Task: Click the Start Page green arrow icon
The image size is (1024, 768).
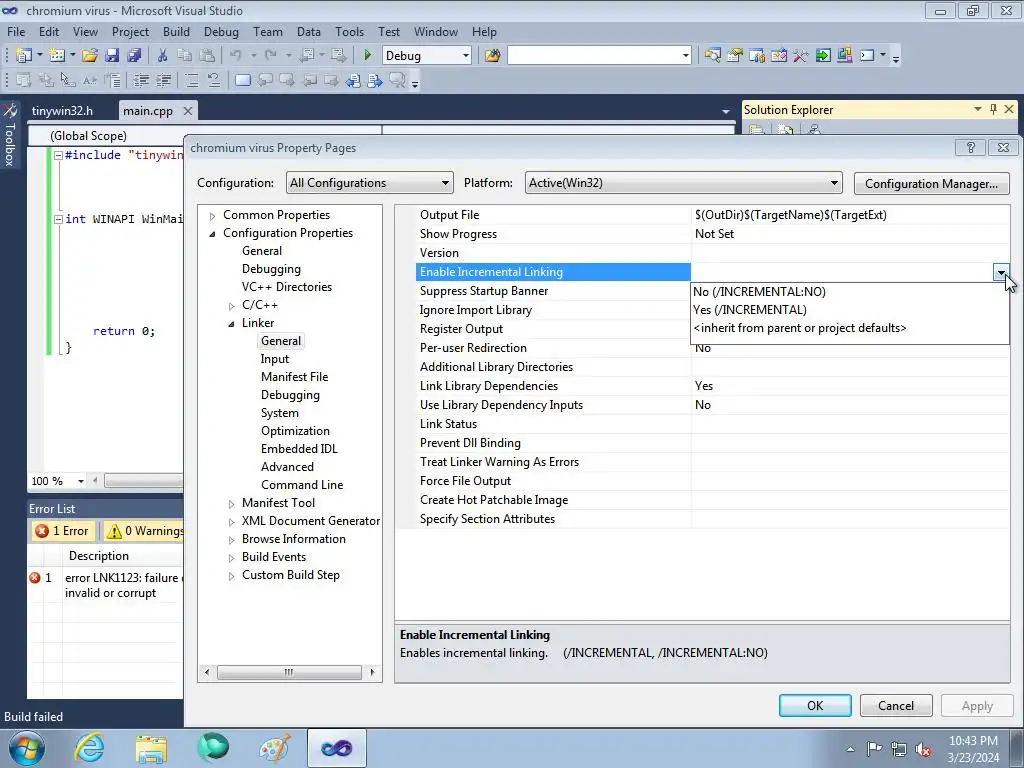Action: click(823, 56)
